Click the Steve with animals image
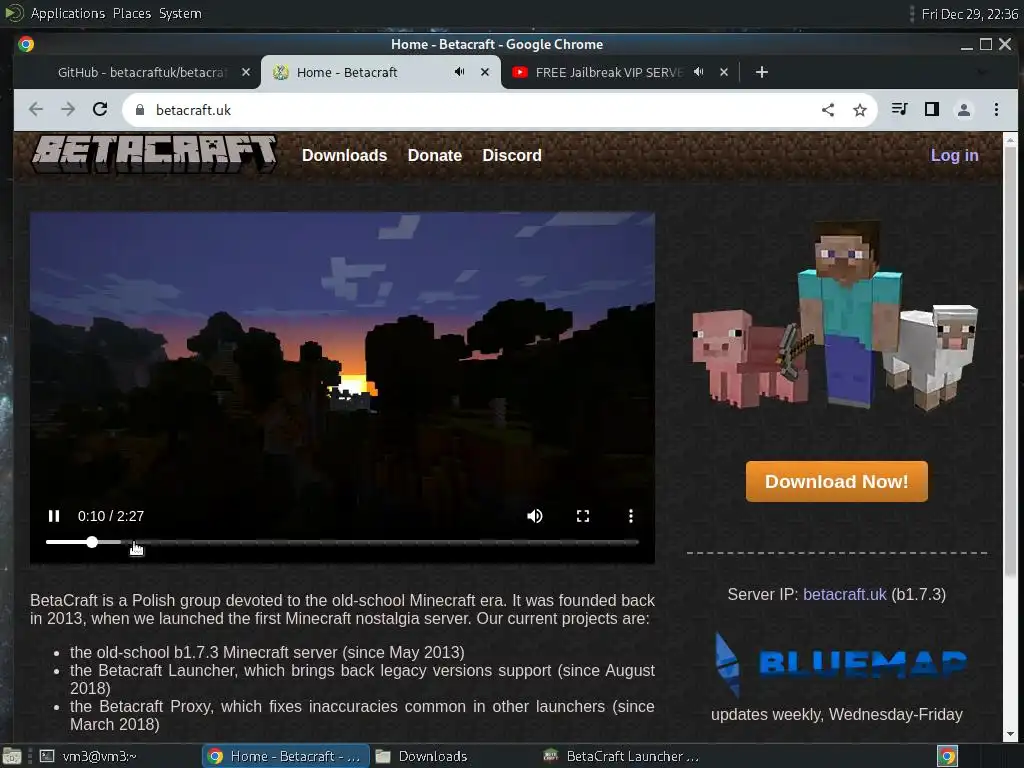 [x=835, y=317]
